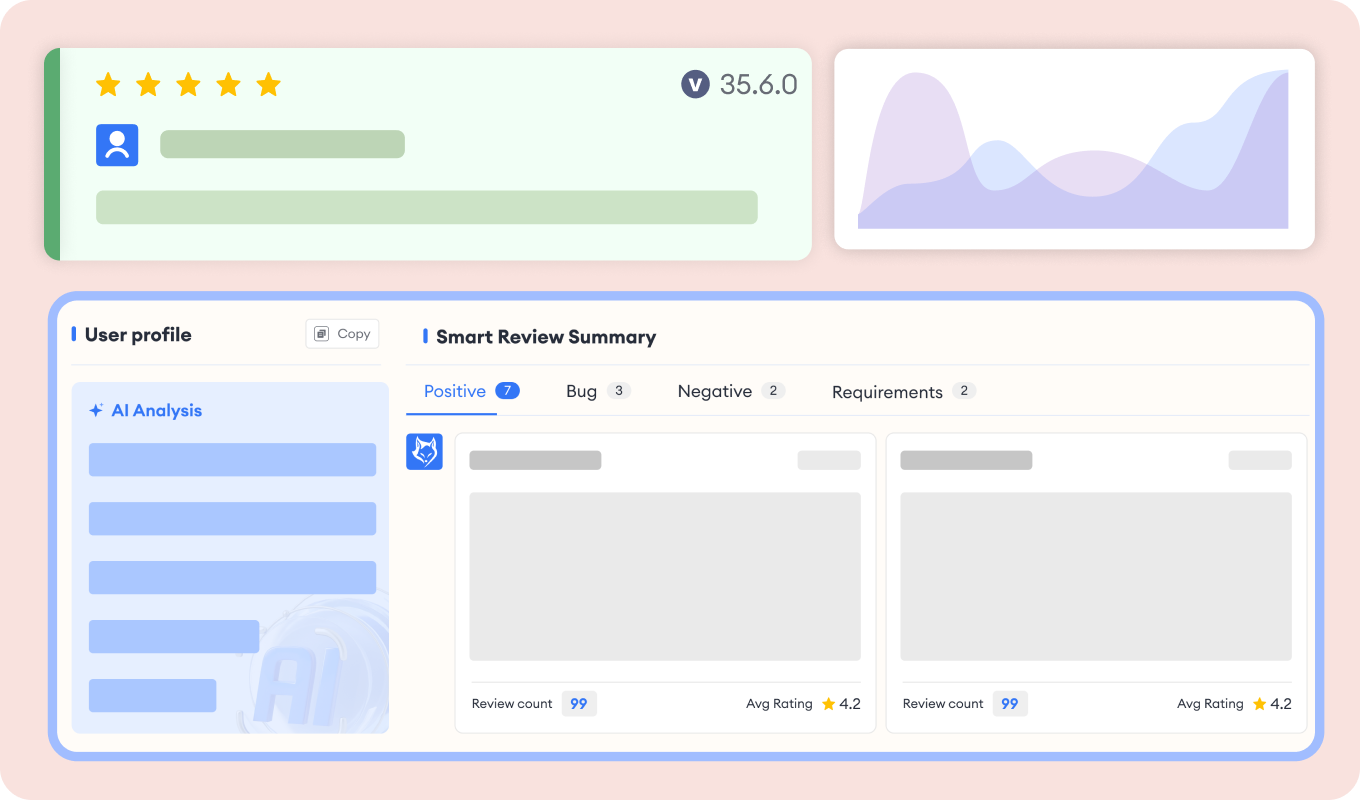The width and height of the screenshot is (1360, 800).
Task: Click the sparkle icon beside AI Analysis
Action: coord(97,410)
